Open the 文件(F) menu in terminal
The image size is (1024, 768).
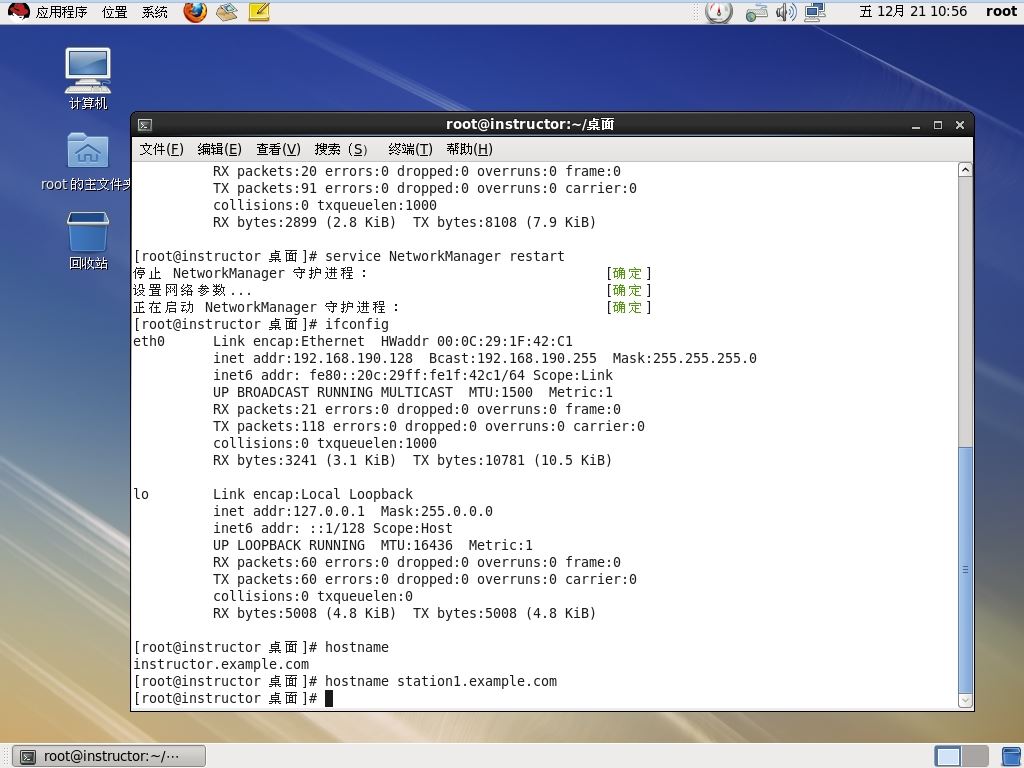[161, 150]
